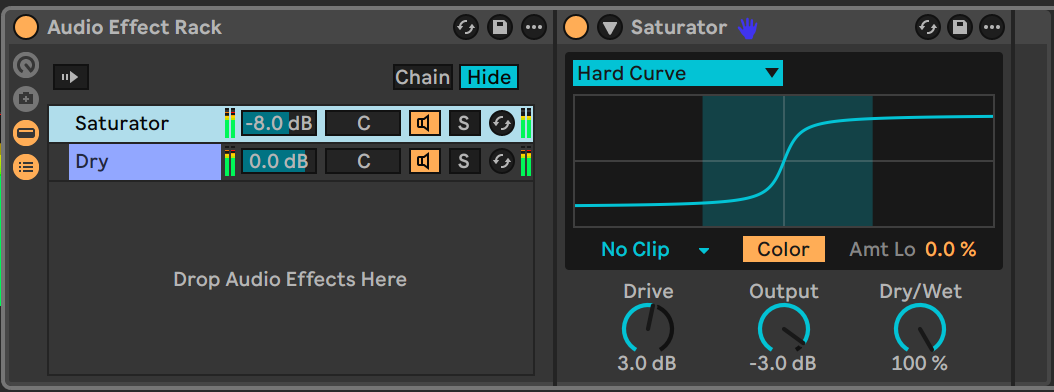Image resolution: width=1054 pixels, height=392 pixels.
Task: Mute the Dry chain speaker
Action: [x=425, y=161]
